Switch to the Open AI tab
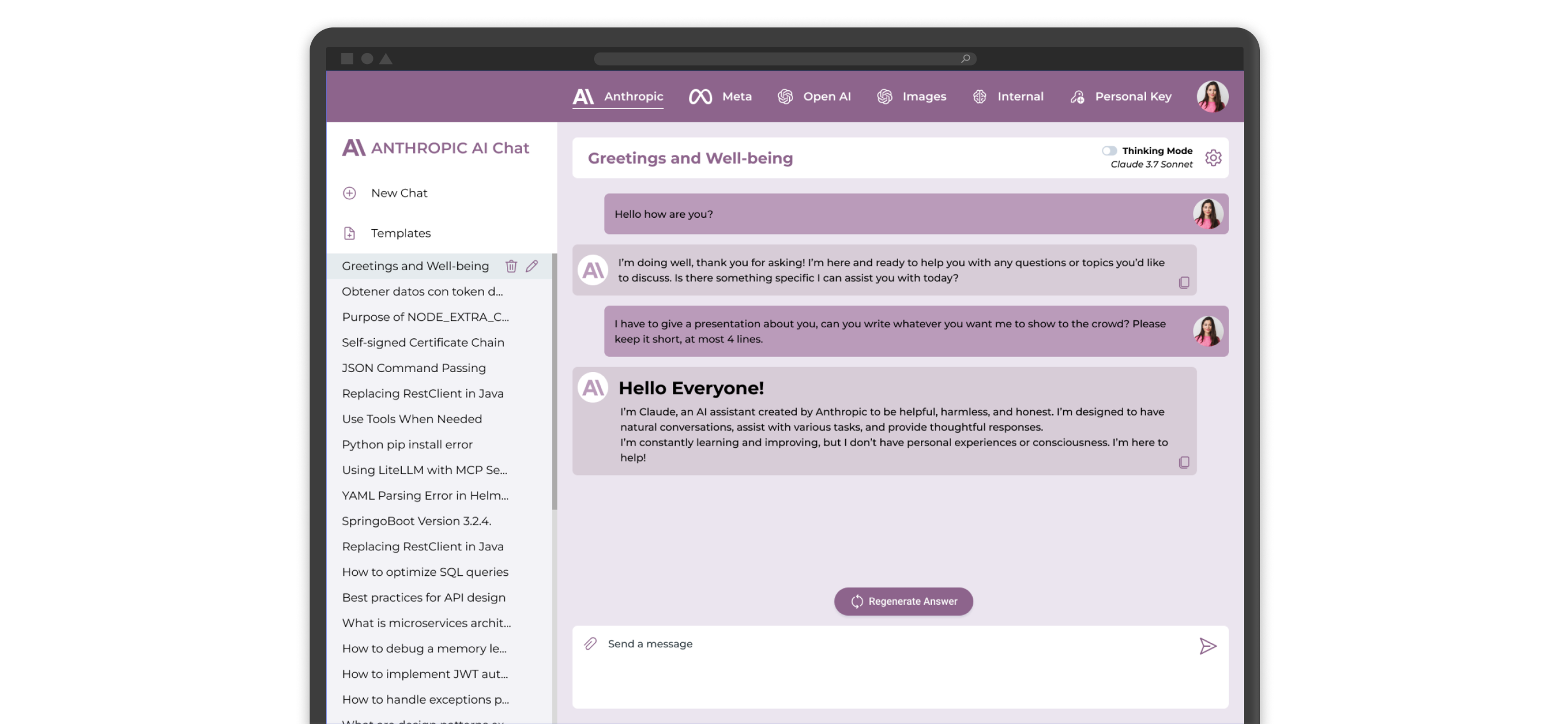 coord(814,97)
